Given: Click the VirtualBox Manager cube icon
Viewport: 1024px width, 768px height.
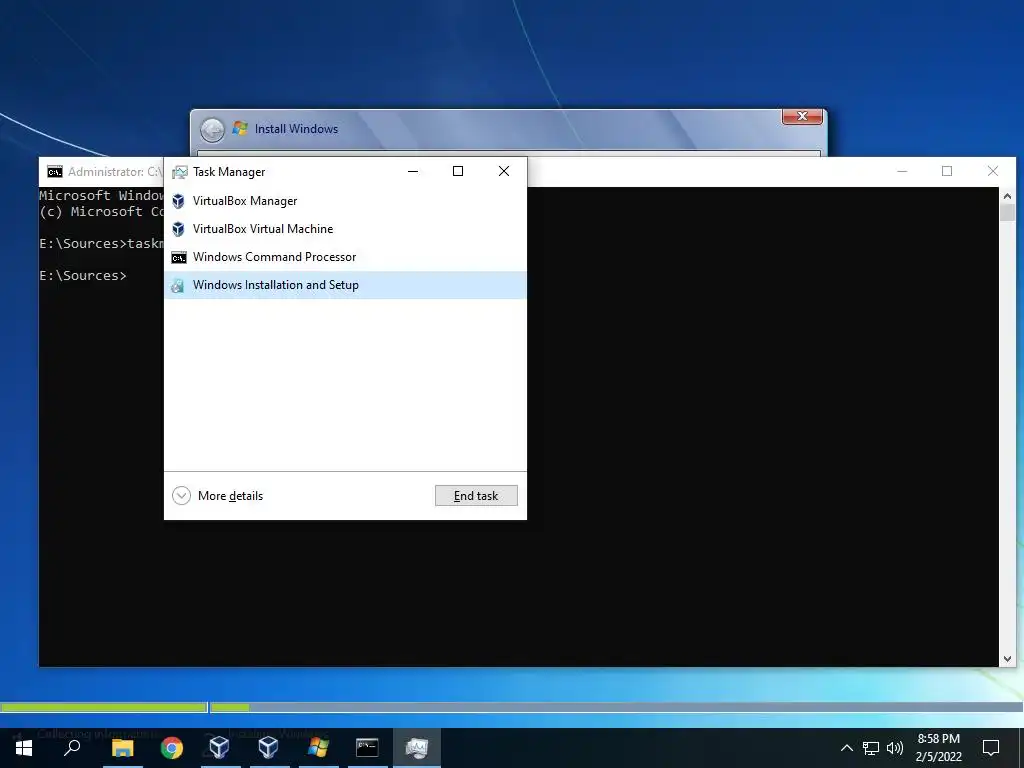Looking at the screenshot, I should click(178, 201).
